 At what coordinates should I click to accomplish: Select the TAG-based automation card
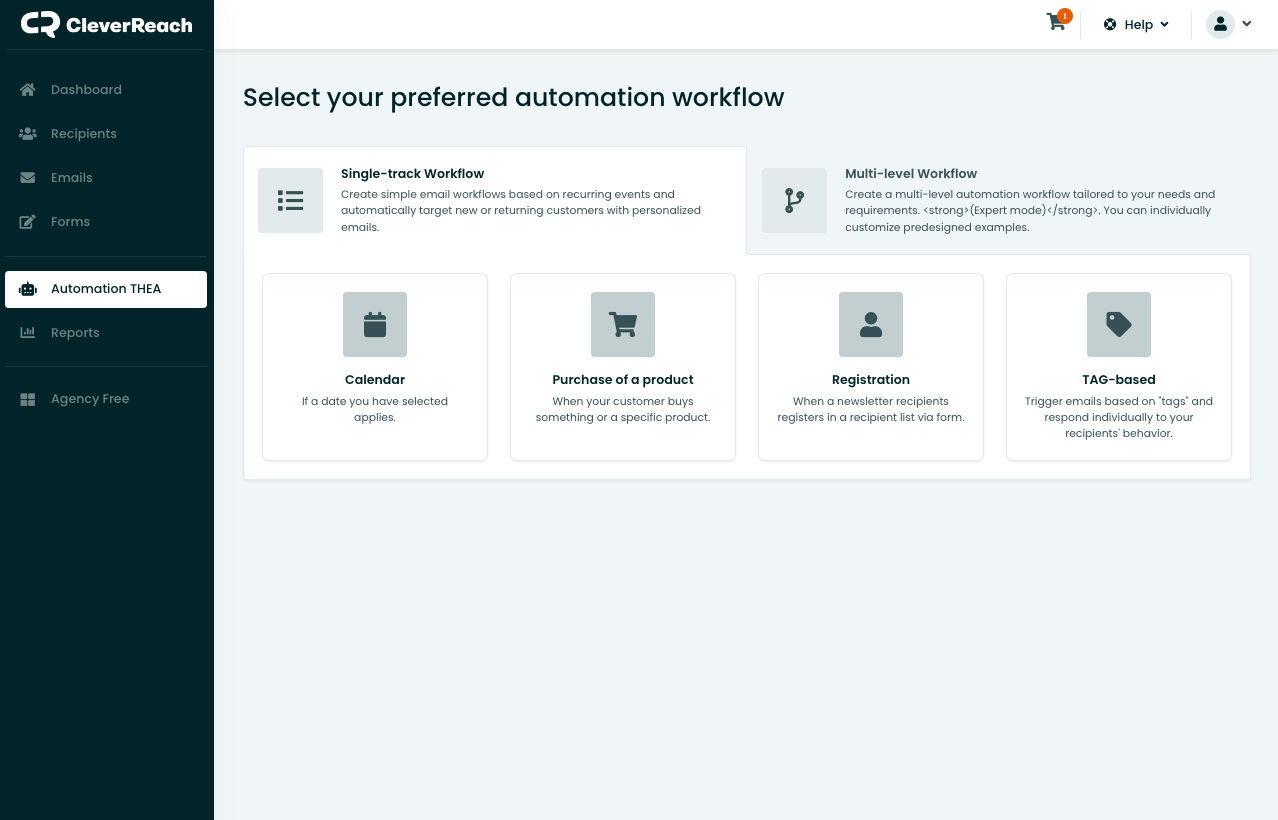point(1118,366)
